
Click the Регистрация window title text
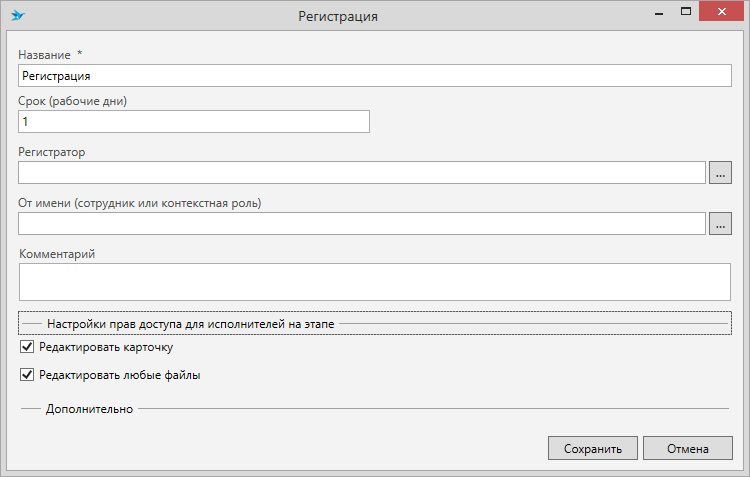338,17
